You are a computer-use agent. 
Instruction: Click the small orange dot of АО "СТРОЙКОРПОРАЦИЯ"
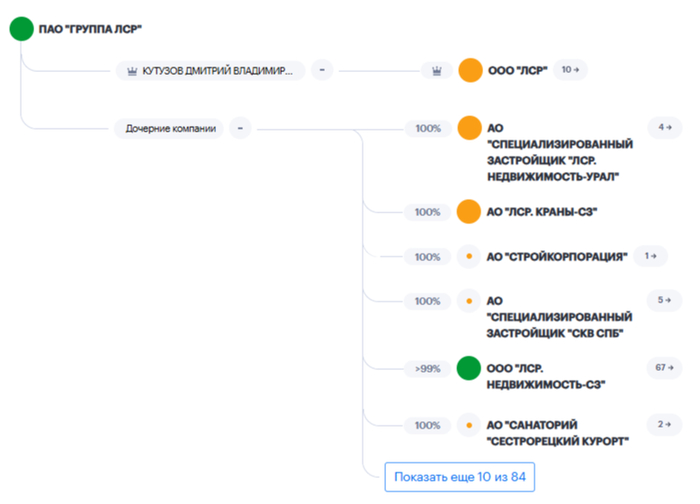point(469,257)
